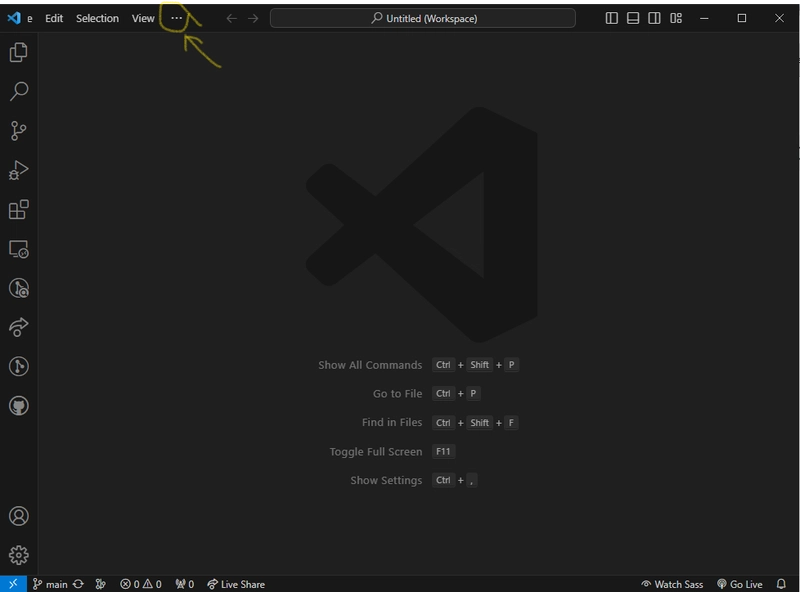Click Watch Sass in status bar
The width and height of the screenshot is (800, 592).
coord(672,584)
